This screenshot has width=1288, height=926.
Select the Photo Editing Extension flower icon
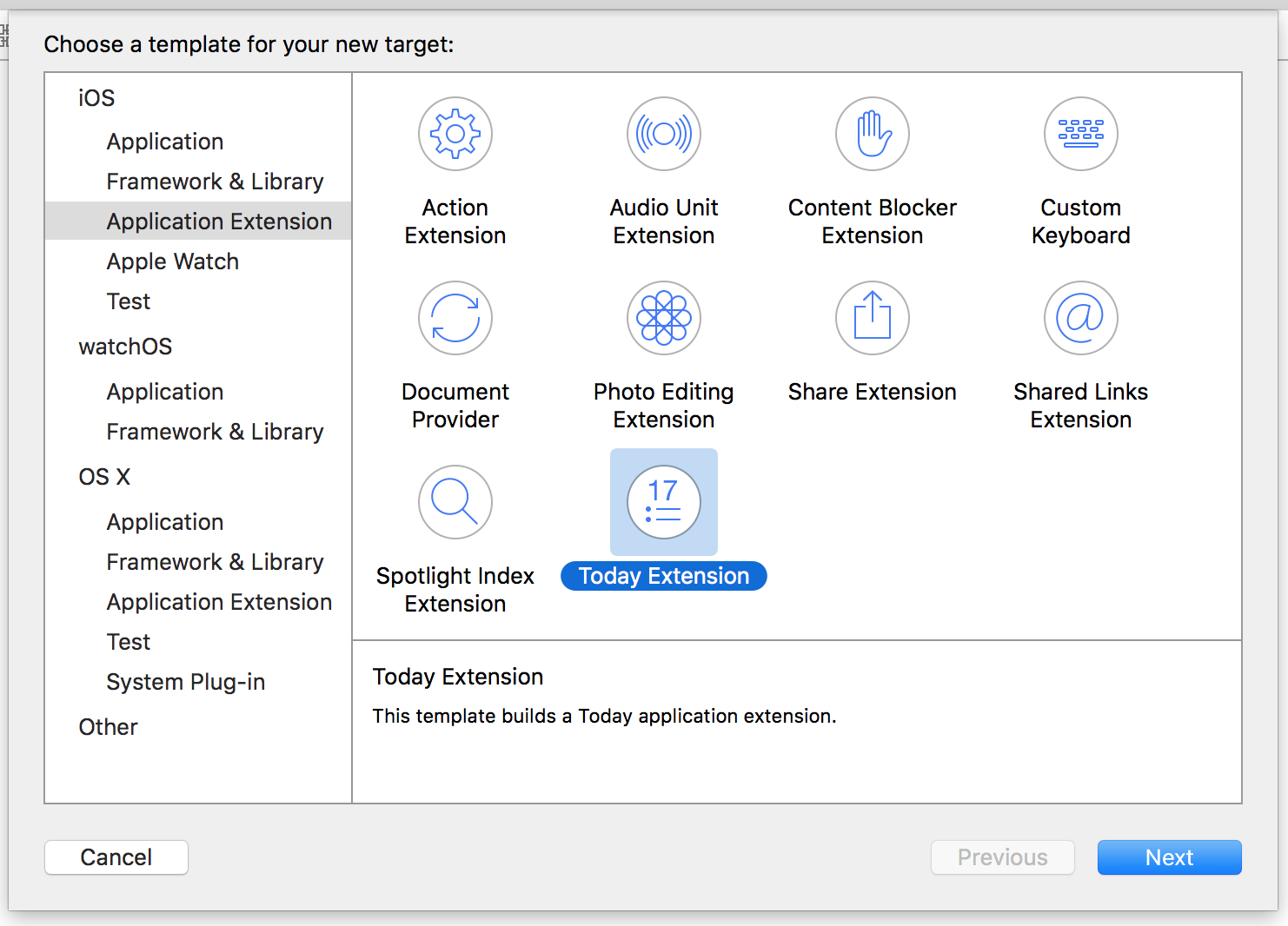[x=664, y=318]
